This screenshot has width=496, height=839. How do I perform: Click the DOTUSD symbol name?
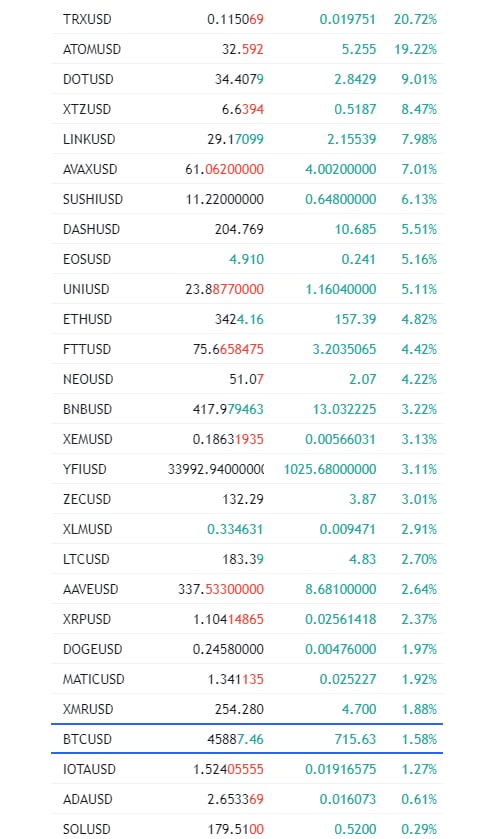click(88, 79)
